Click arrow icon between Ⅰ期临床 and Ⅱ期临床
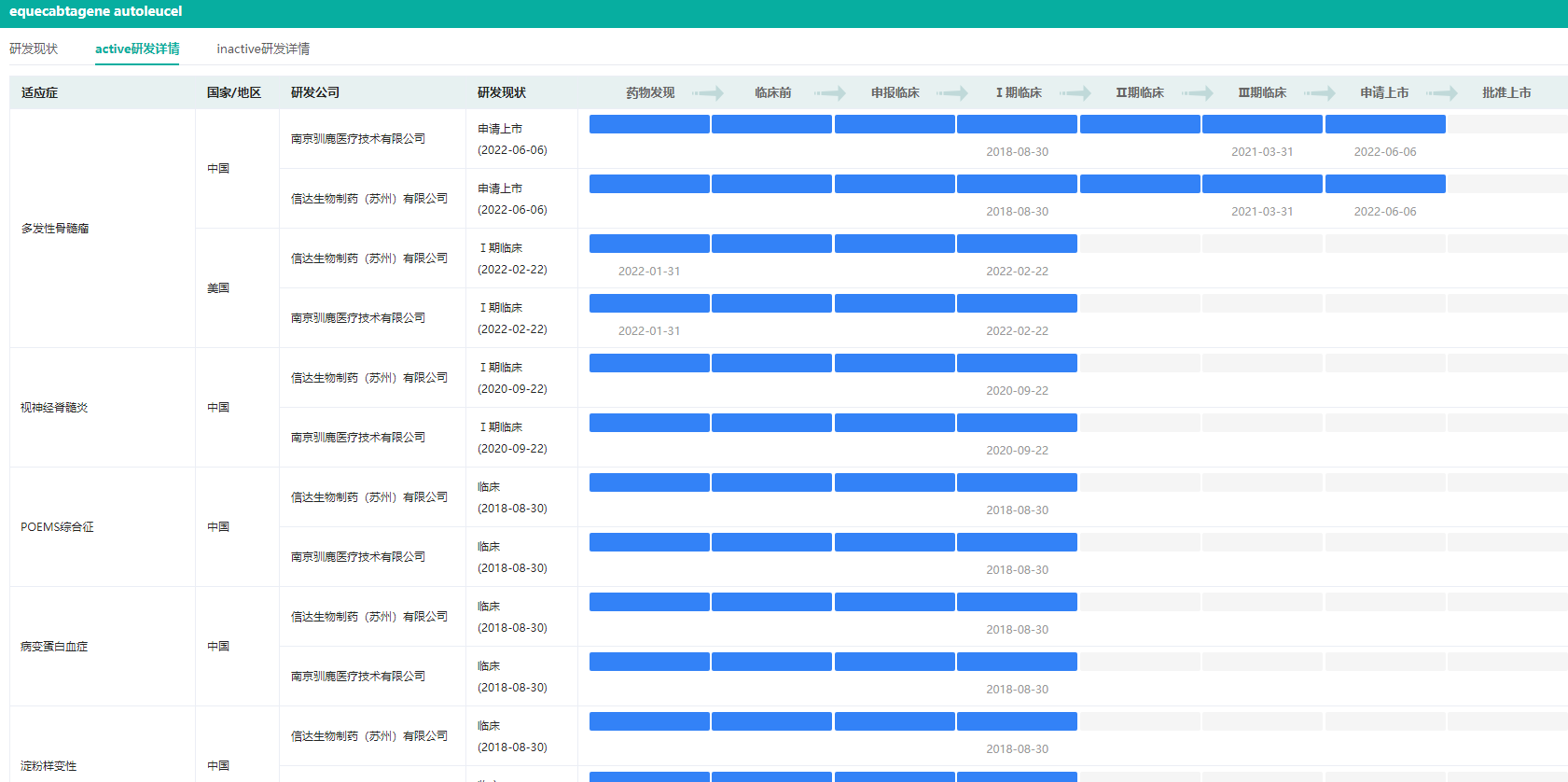 pyautogui.click(x=1075, y=93)
